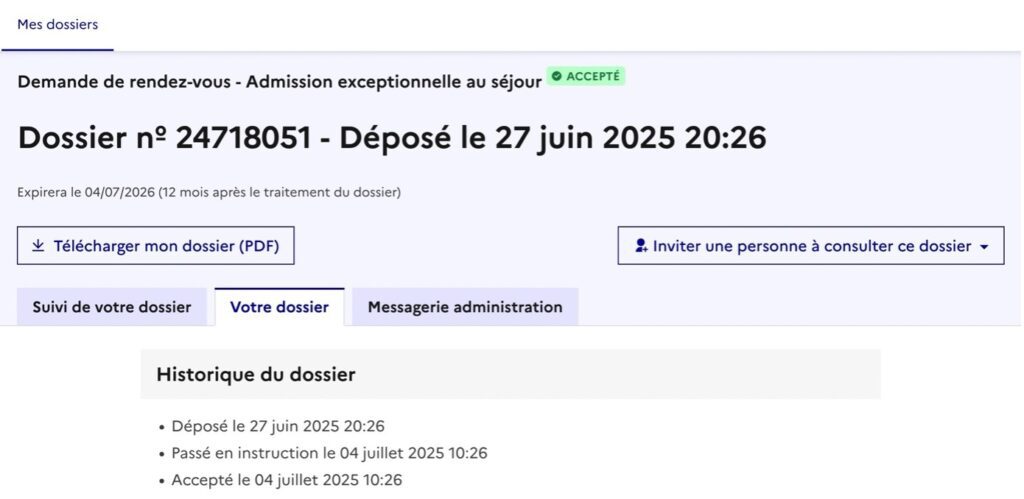
Task: Expand the invite dropdown caret arrow
Action: click(x=984, y=247)
